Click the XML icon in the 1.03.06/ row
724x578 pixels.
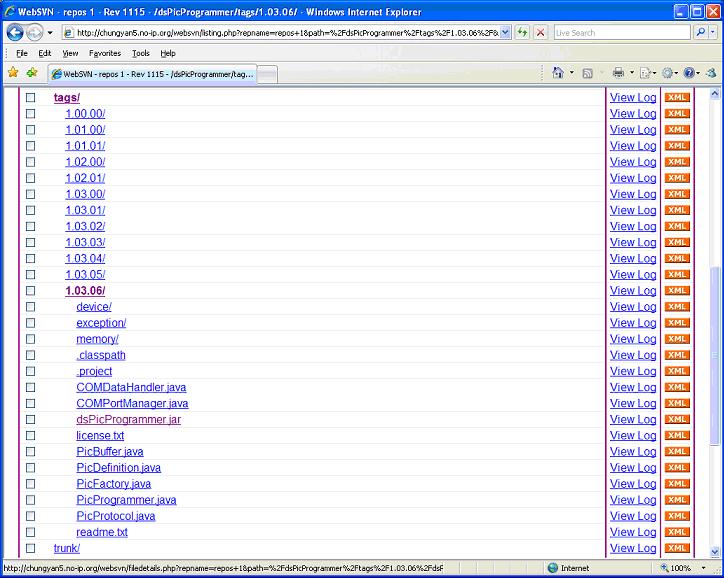677,290
